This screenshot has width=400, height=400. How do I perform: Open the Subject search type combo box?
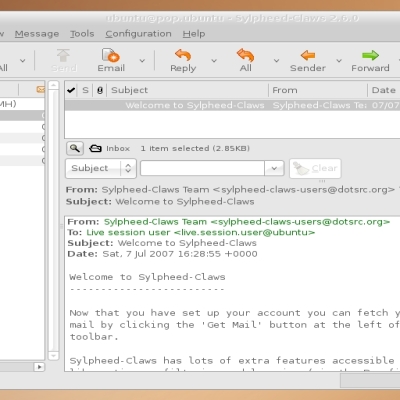(x=101, y=168)
